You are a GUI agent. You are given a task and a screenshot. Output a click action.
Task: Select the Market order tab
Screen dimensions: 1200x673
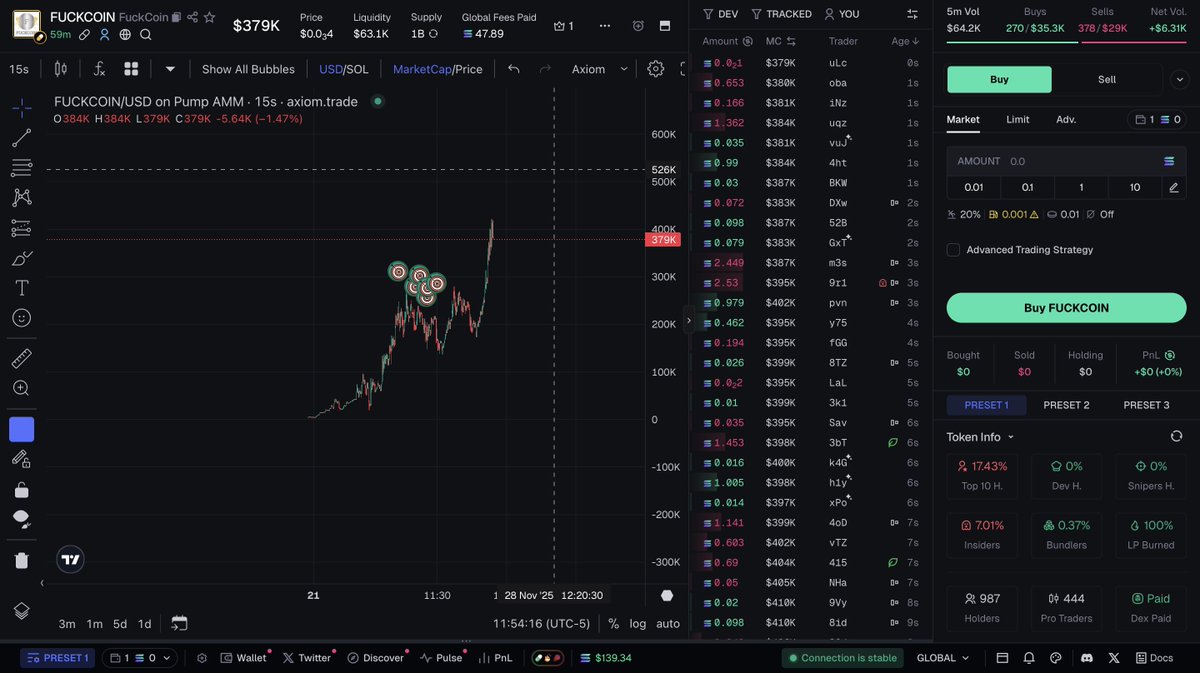[963, 119]
